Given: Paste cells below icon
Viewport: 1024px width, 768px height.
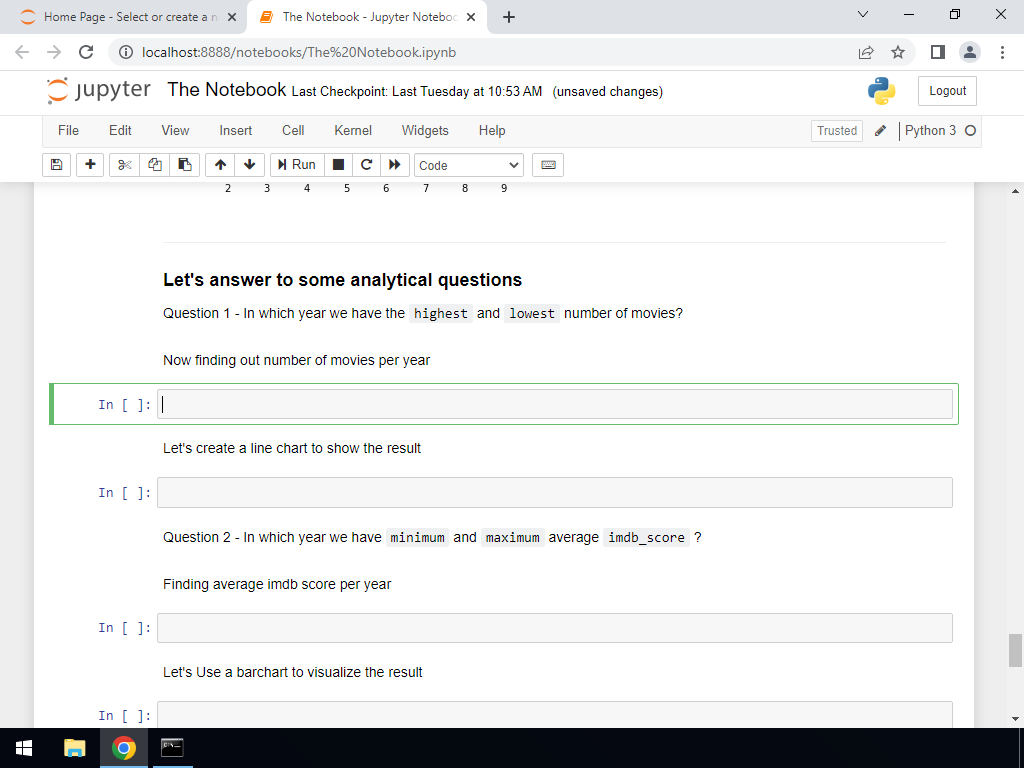Looking at the screenshot, I should pyautogui.click(x=185, y=165).
